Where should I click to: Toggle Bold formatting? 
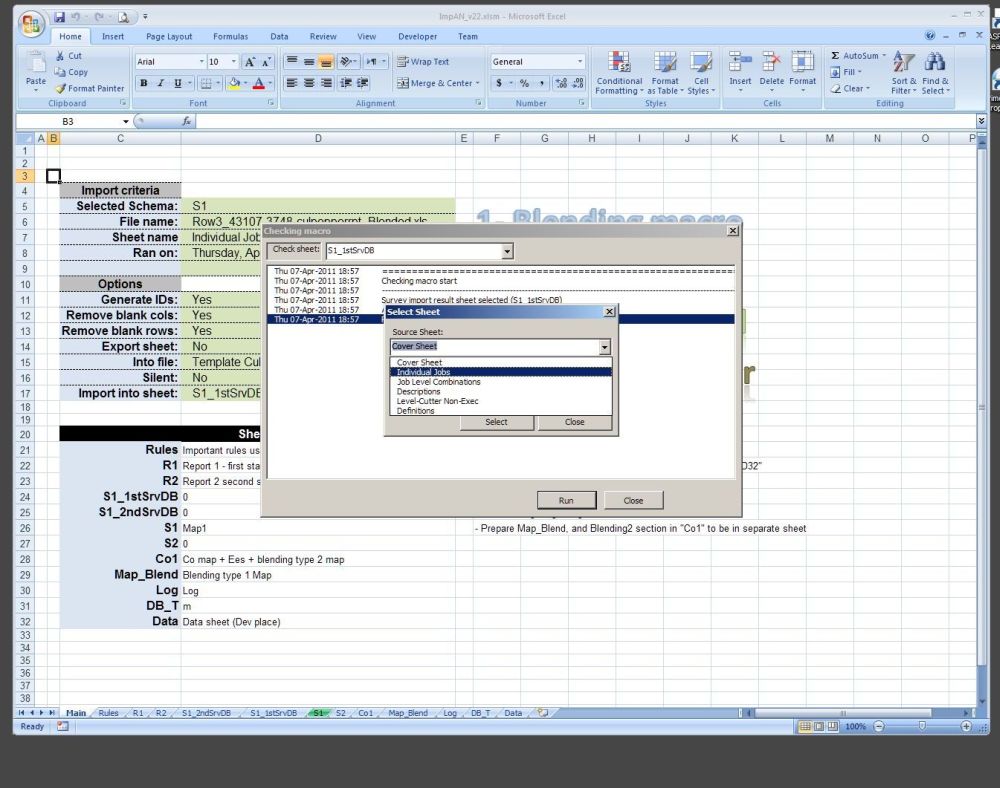click(144, 83)
